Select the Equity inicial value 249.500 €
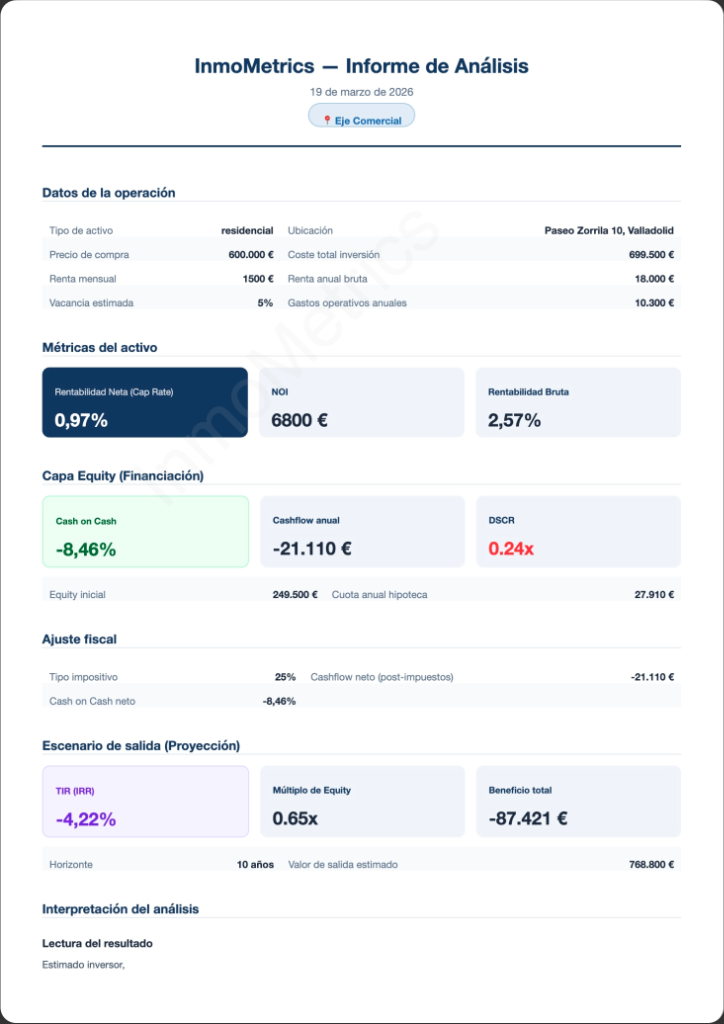724x1024 pixels. (x=295, y=595)
